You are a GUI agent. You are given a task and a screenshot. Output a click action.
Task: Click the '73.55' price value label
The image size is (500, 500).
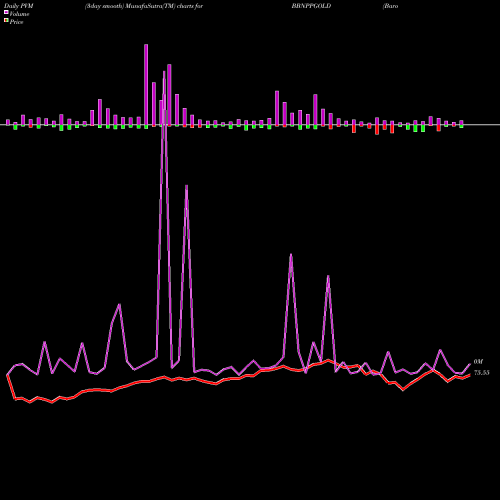482,373
